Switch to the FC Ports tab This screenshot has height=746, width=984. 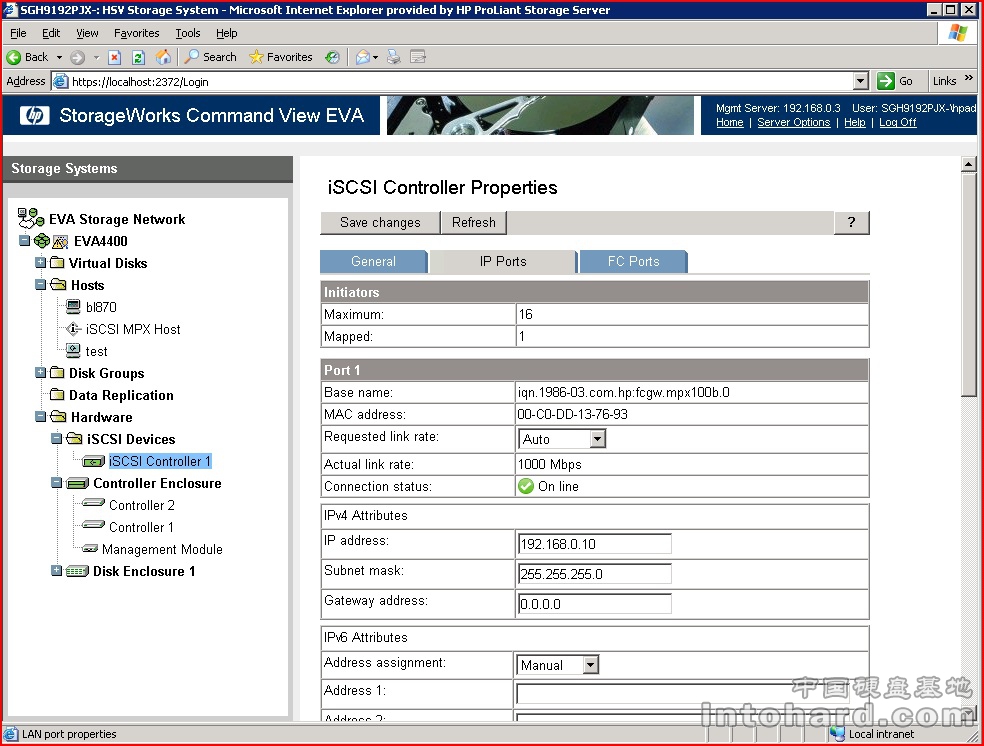[x=633, y=262]
